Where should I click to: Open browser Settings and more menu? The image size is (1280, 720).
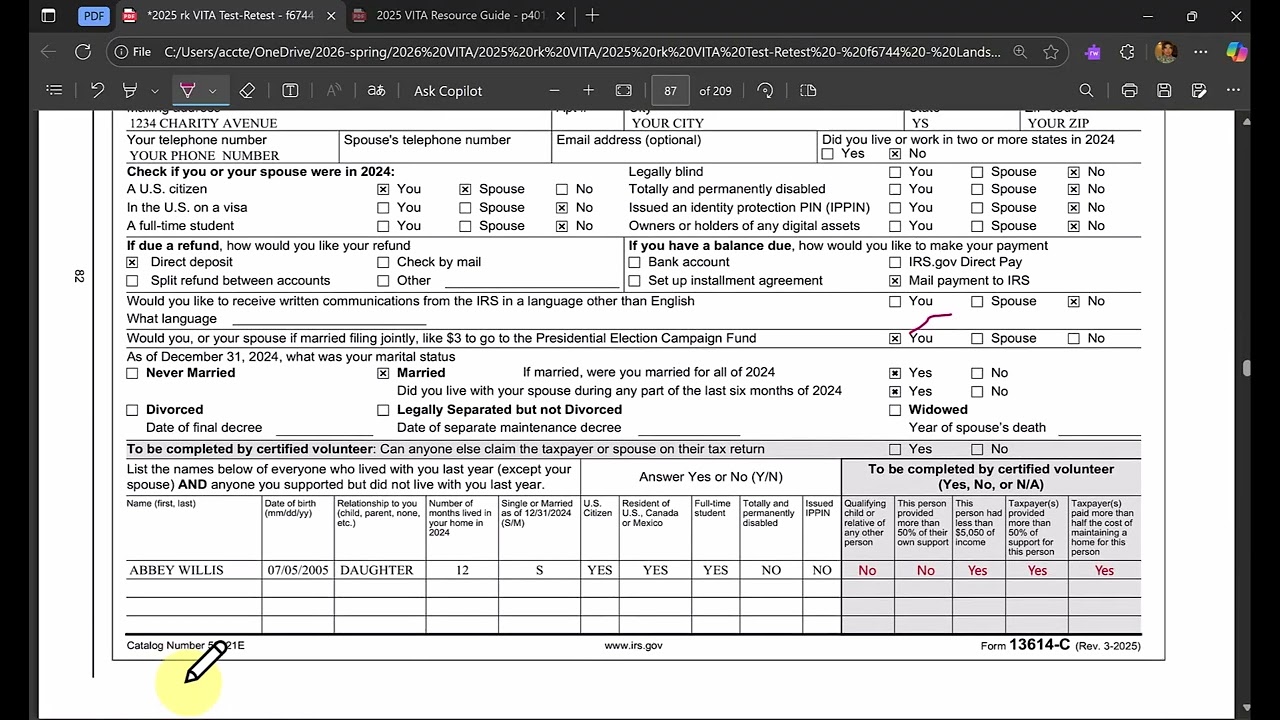pyautogui.click(x=1202, y=52)
